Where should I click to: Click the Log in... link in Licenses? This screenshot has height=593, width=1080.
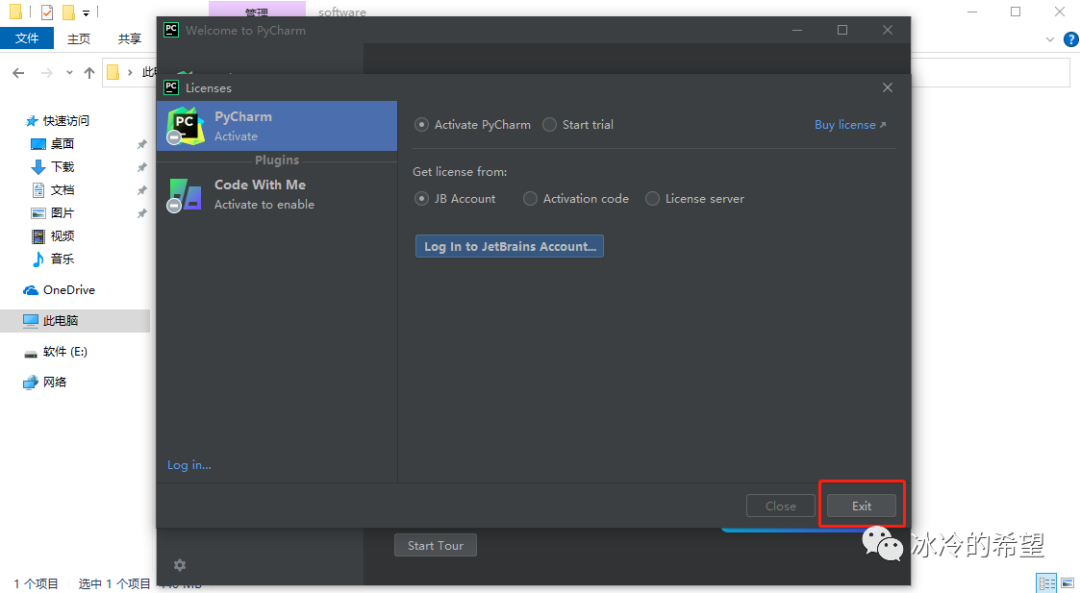(189, 465)
